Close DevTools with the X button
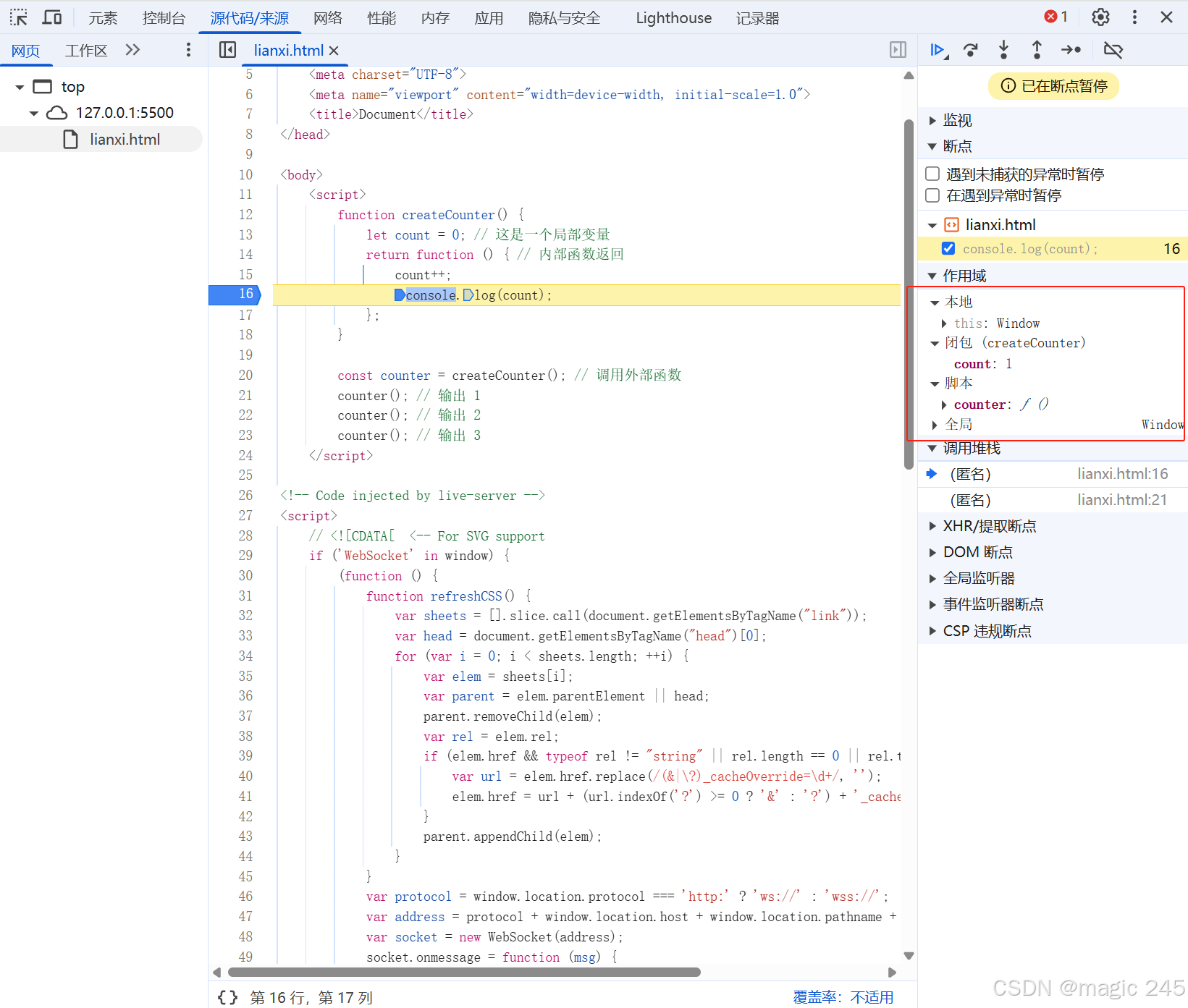The height and width of the screenshot is (1008, 1188). point(1166,17)
